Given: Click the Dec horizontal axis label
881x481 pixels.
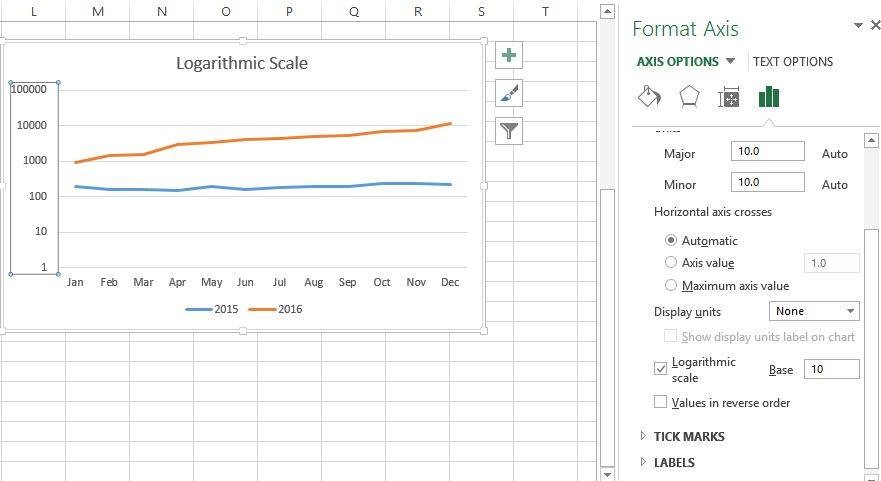Looking at the screenshot, I should 450,282.
